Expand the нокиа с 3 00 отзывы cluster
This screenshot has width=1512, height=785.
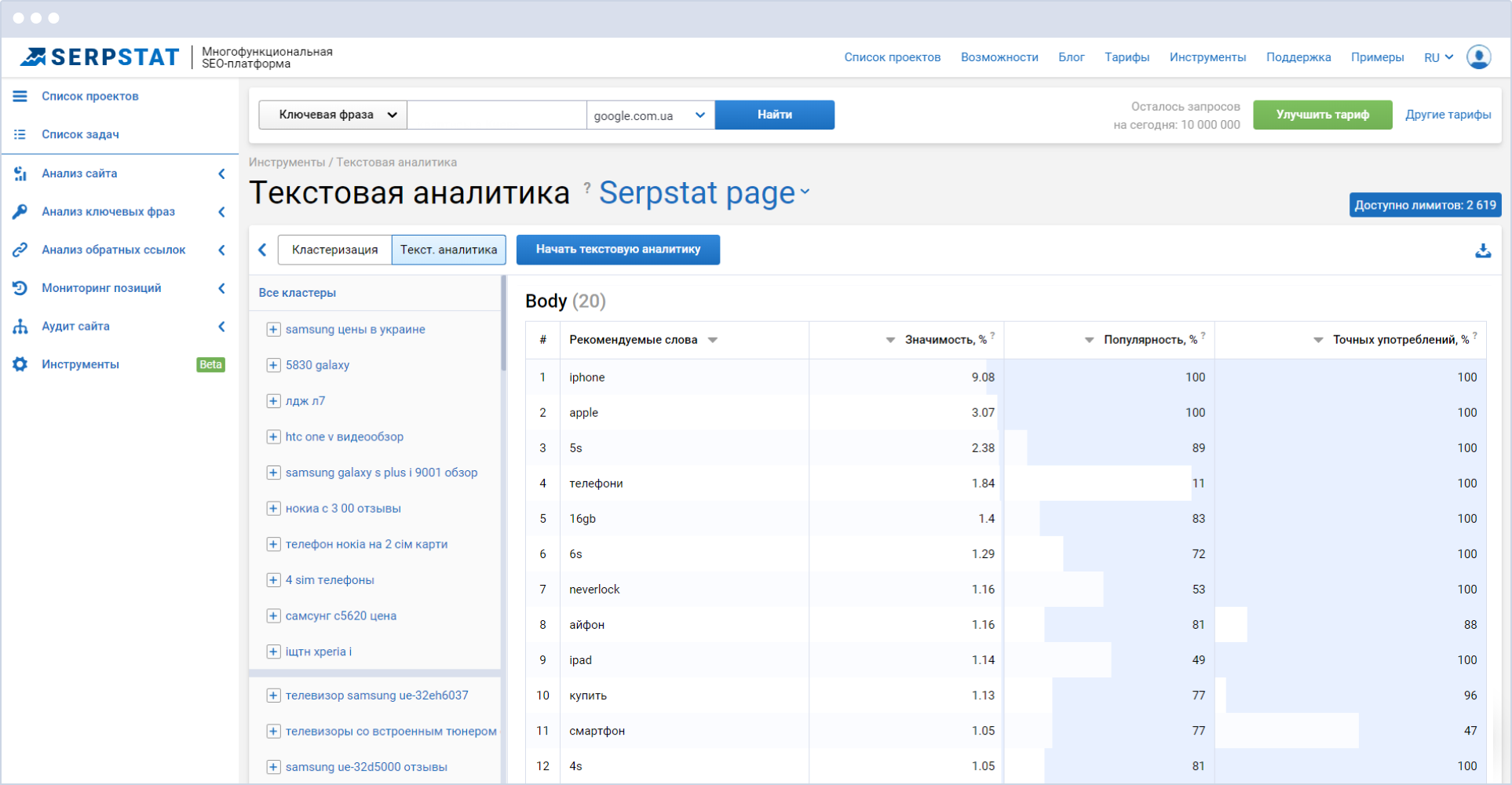[273, 509]
